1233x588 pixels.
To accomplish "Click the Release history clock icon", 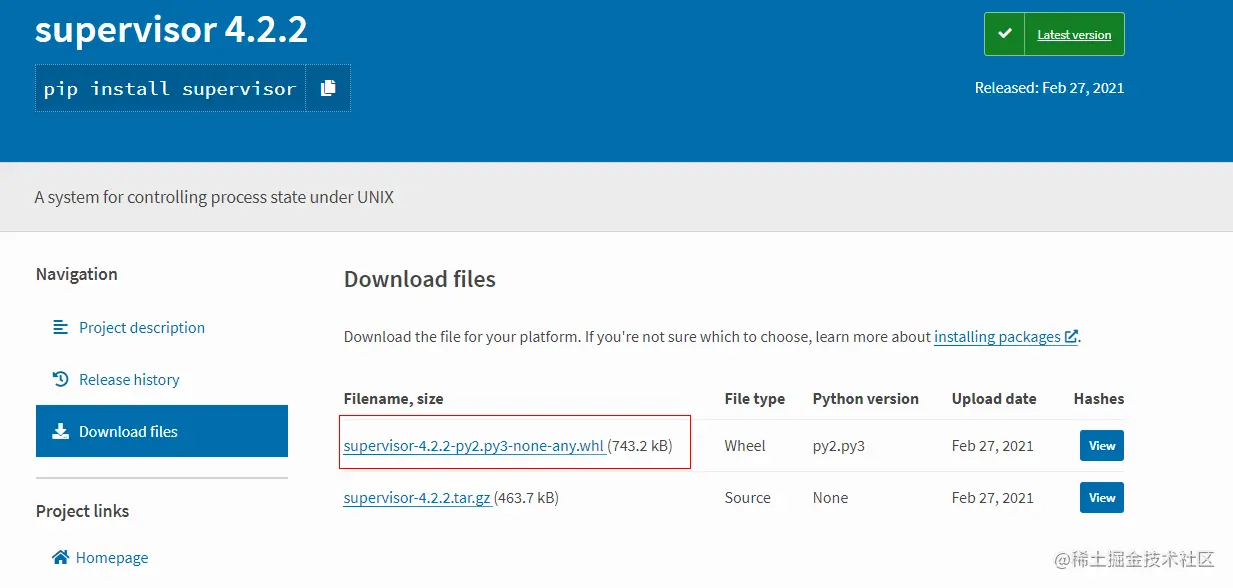I will click(61, 379).
